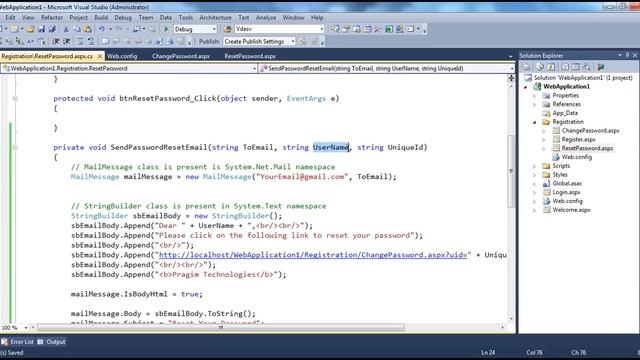
Task: Follow the localhost ChangePassword.aspx link in code
Action: (x=313, y=255)
